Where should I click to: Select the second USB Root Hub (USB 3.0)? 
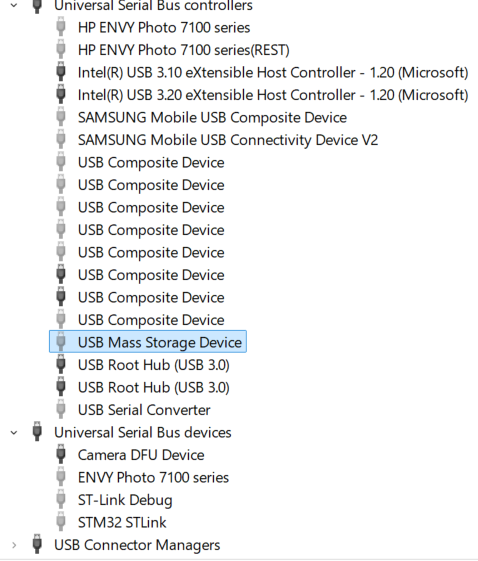tap(154, 387)
